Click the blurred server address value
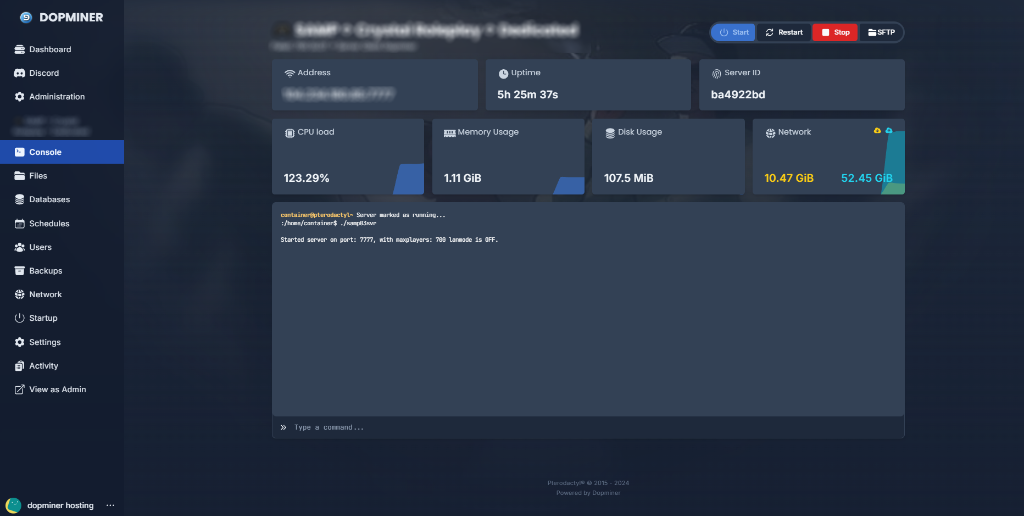Image resolution: width=1024 pixels, height=516 pixels. (338, 95)
